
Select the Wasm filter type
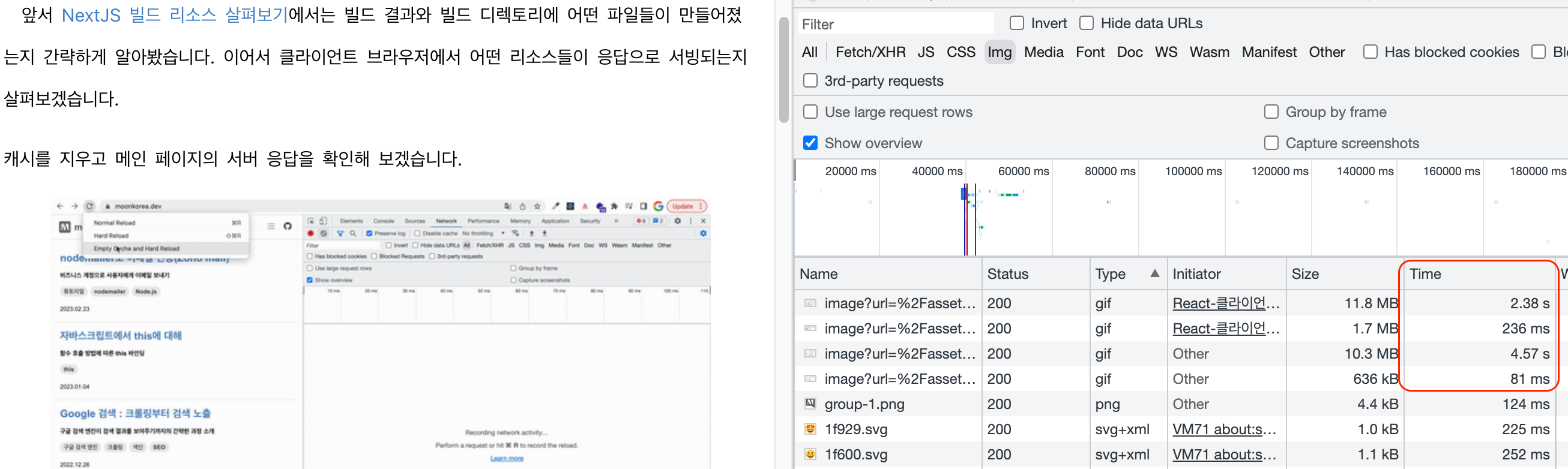point(1209,52)
